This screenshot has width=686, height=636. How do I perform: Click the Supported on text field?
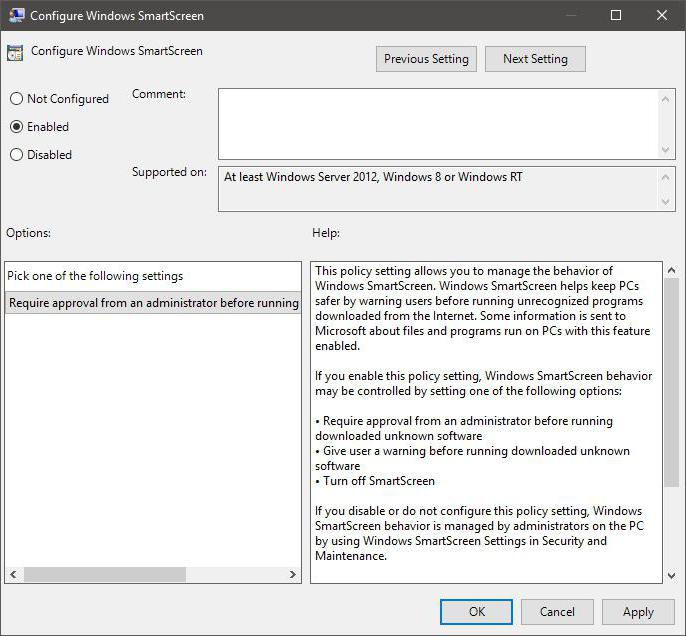[x=438, y=189]
